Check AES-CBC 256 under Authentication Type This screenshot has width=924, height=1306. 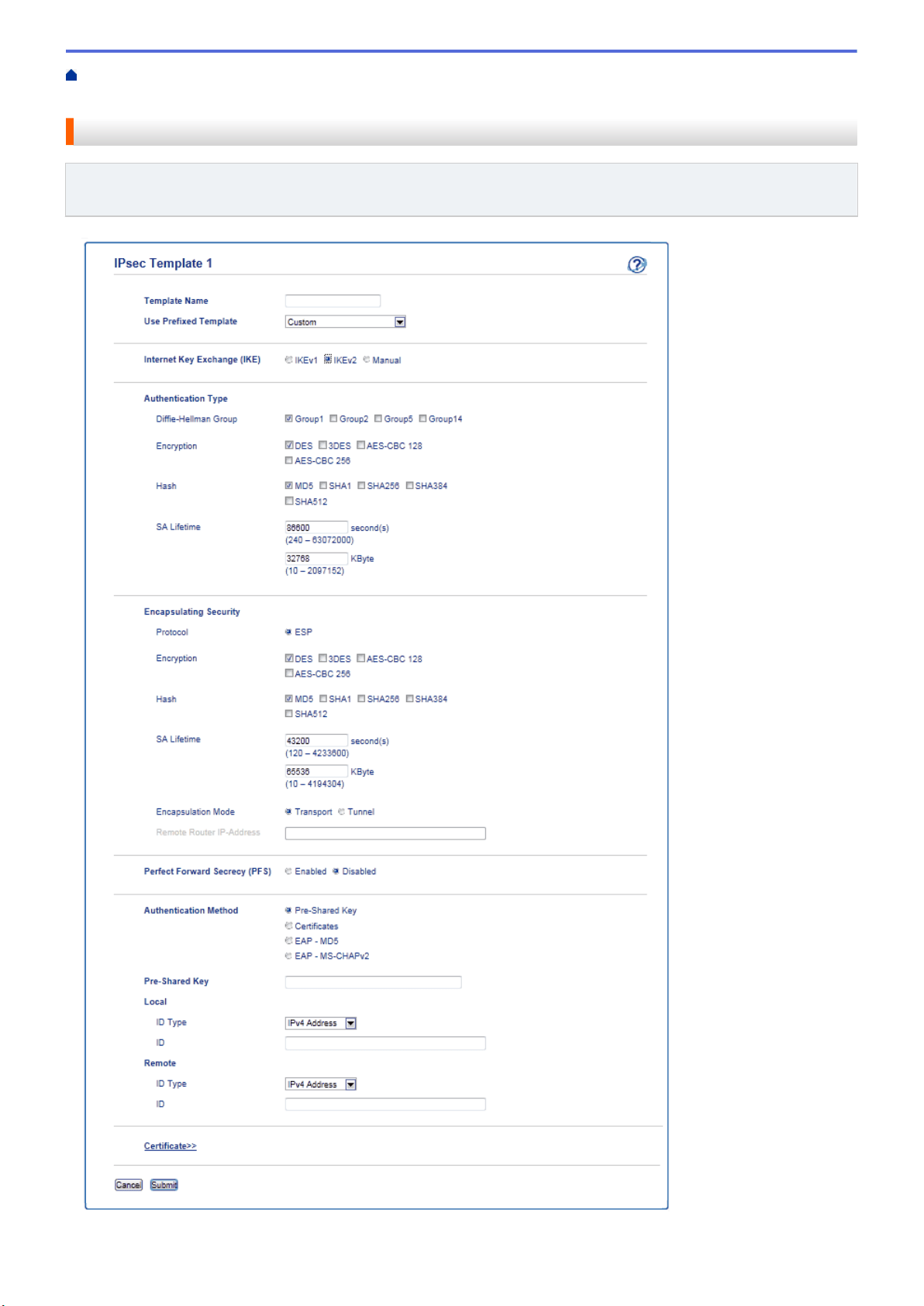[289, 460]
